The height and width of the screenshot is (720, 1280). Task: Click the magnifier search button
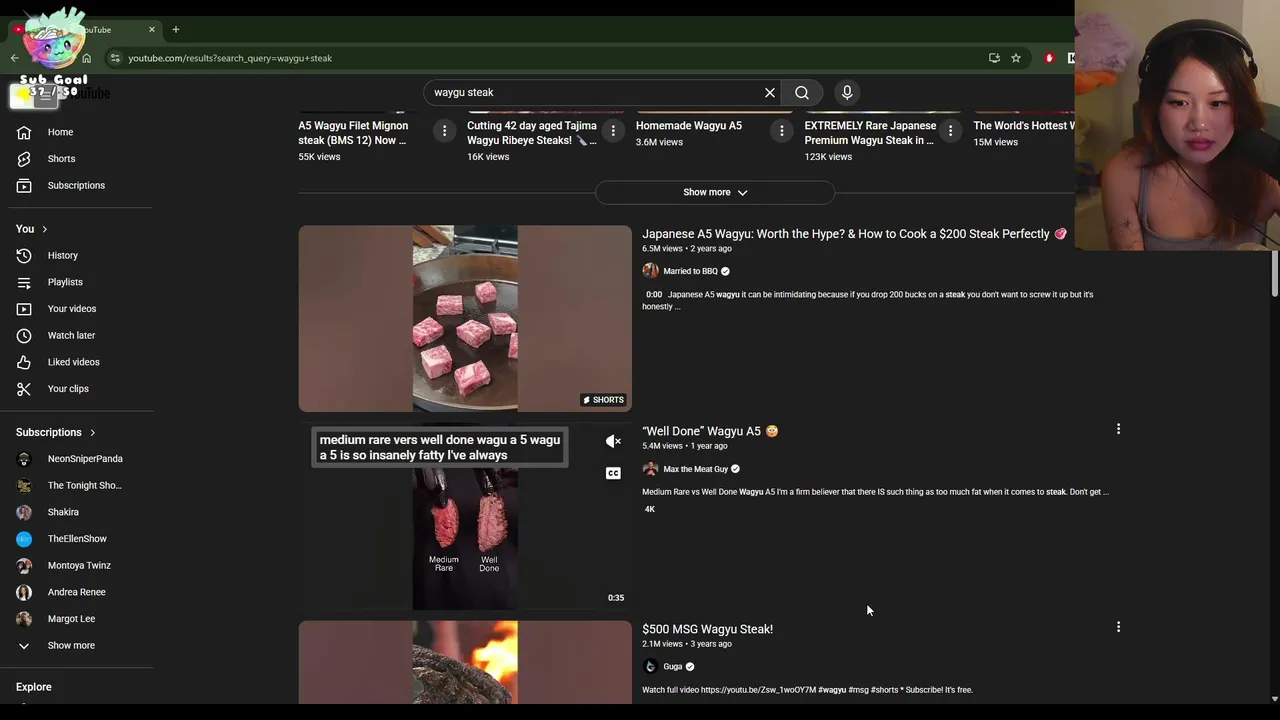pos(802,92)
